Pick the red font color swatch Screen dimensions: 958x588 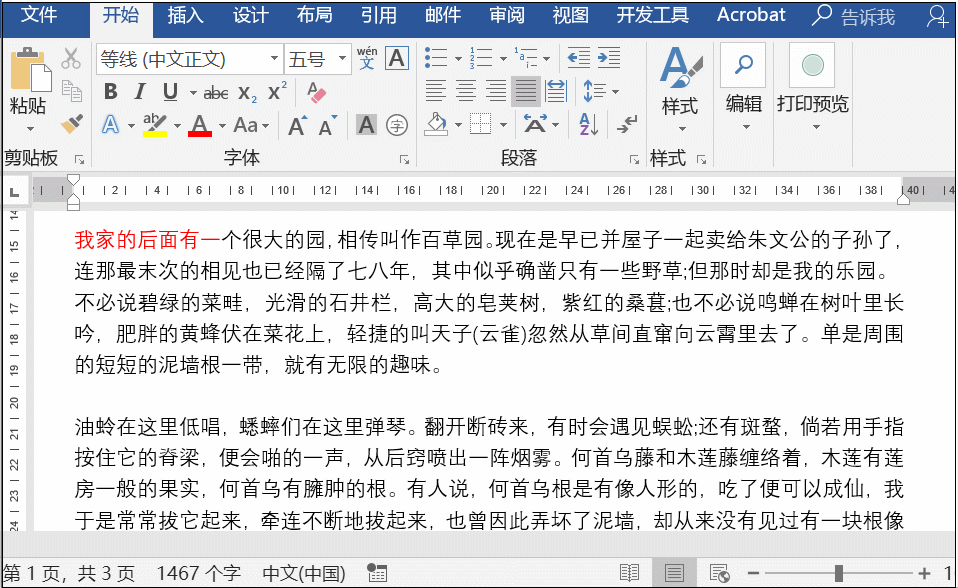(x=198, y=128)
